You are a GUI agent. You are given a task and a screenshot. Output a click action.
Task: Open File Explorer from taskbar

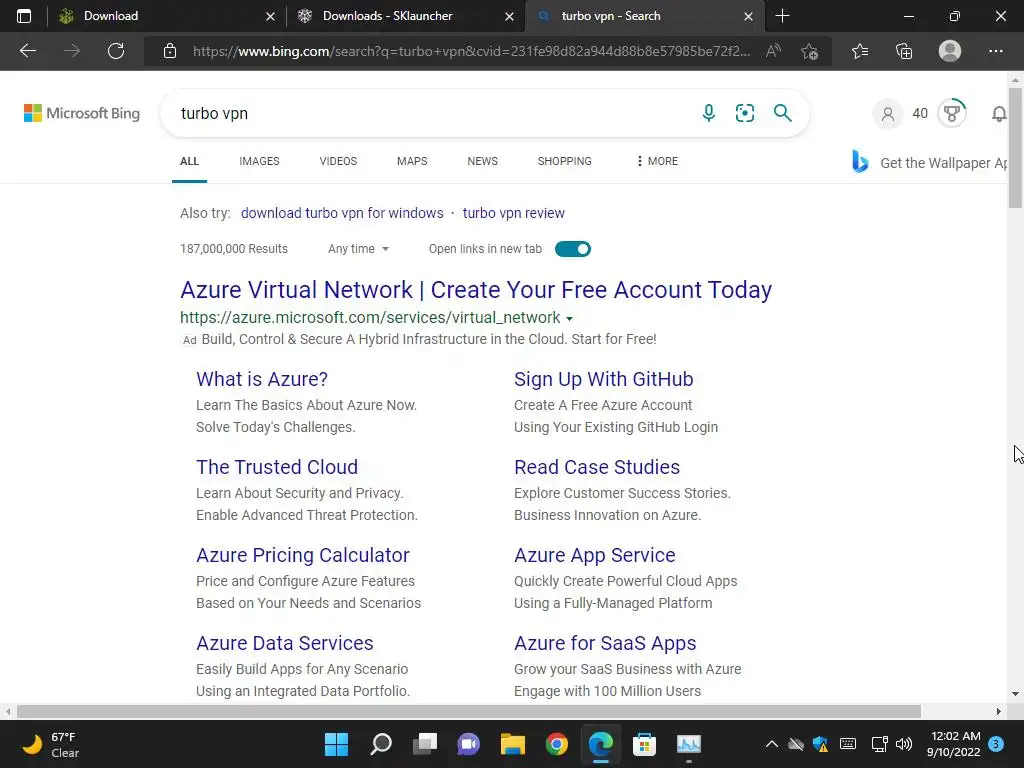point(513,744)
